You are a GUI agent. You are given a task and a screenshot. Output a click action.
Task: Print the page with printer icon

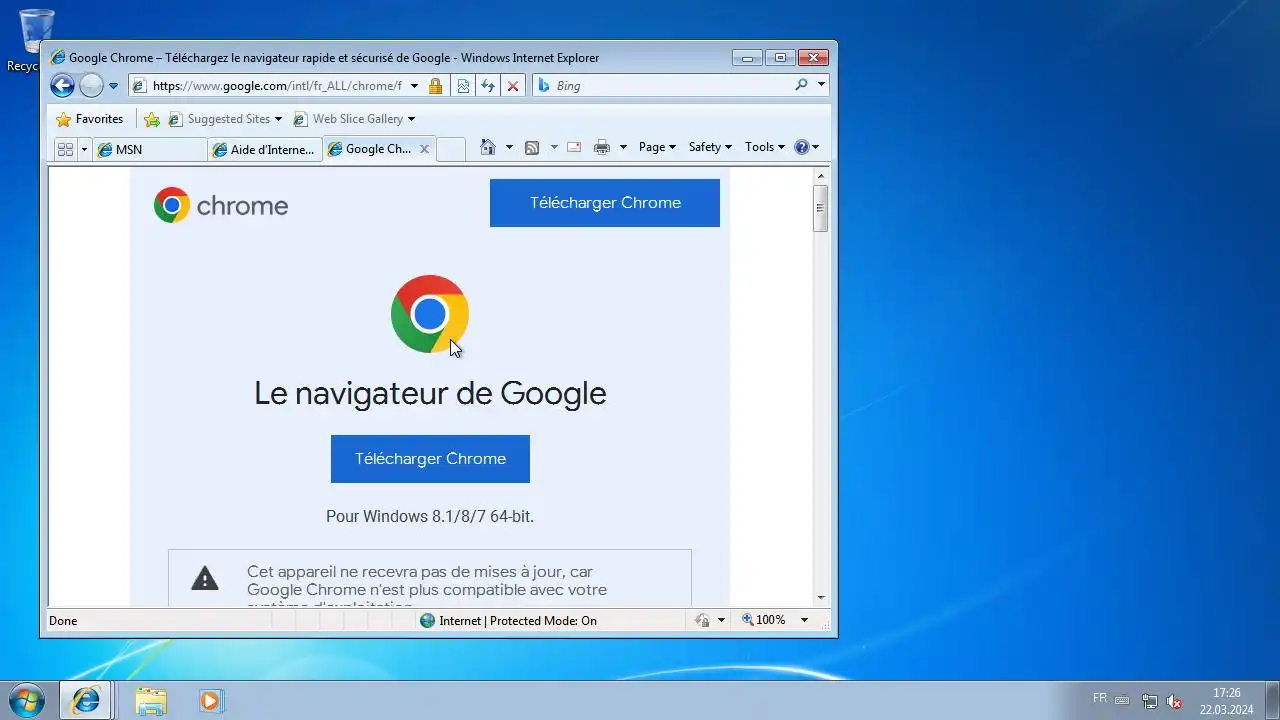pos(601,147)
